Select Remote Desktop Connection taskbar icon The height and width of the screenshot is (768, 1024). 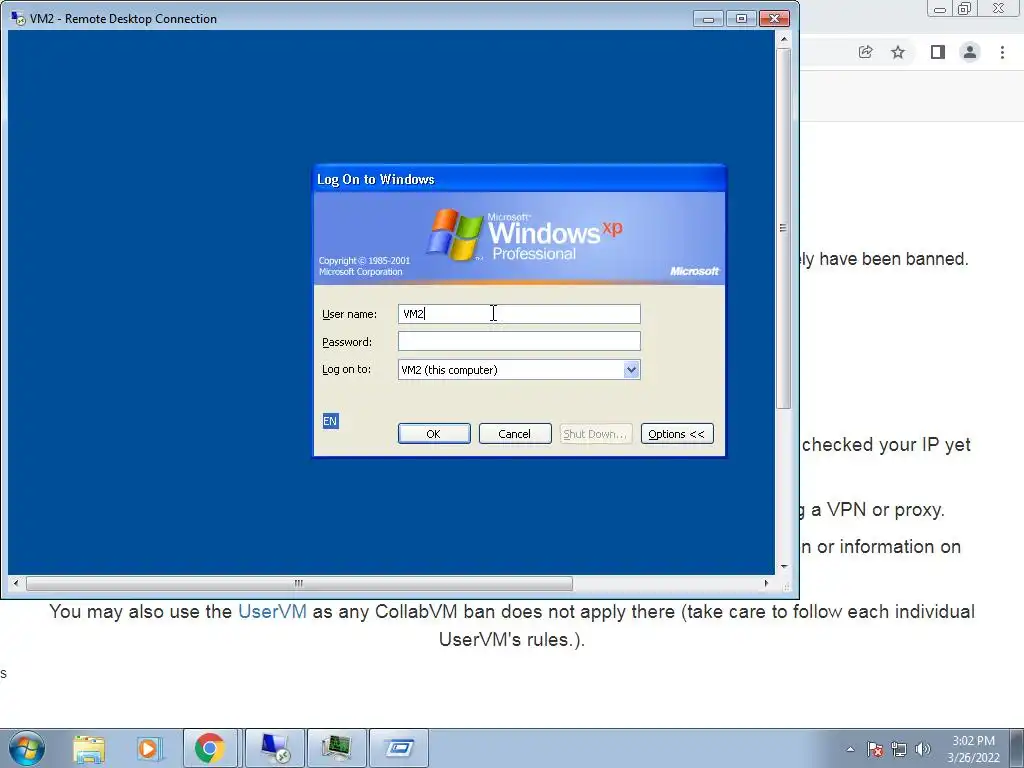coord(275,748)
